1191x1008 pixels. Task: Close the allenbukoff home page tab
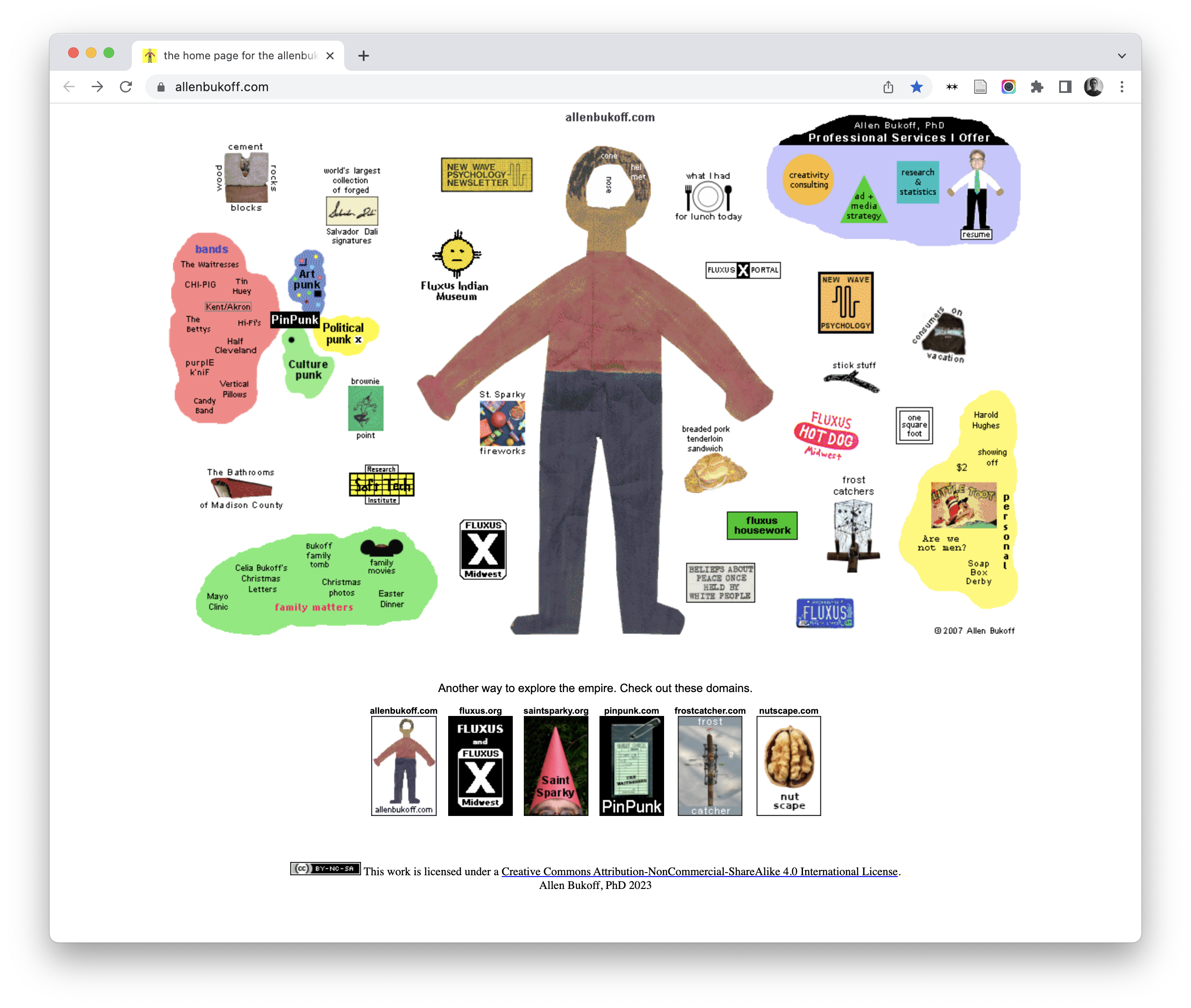330,56
